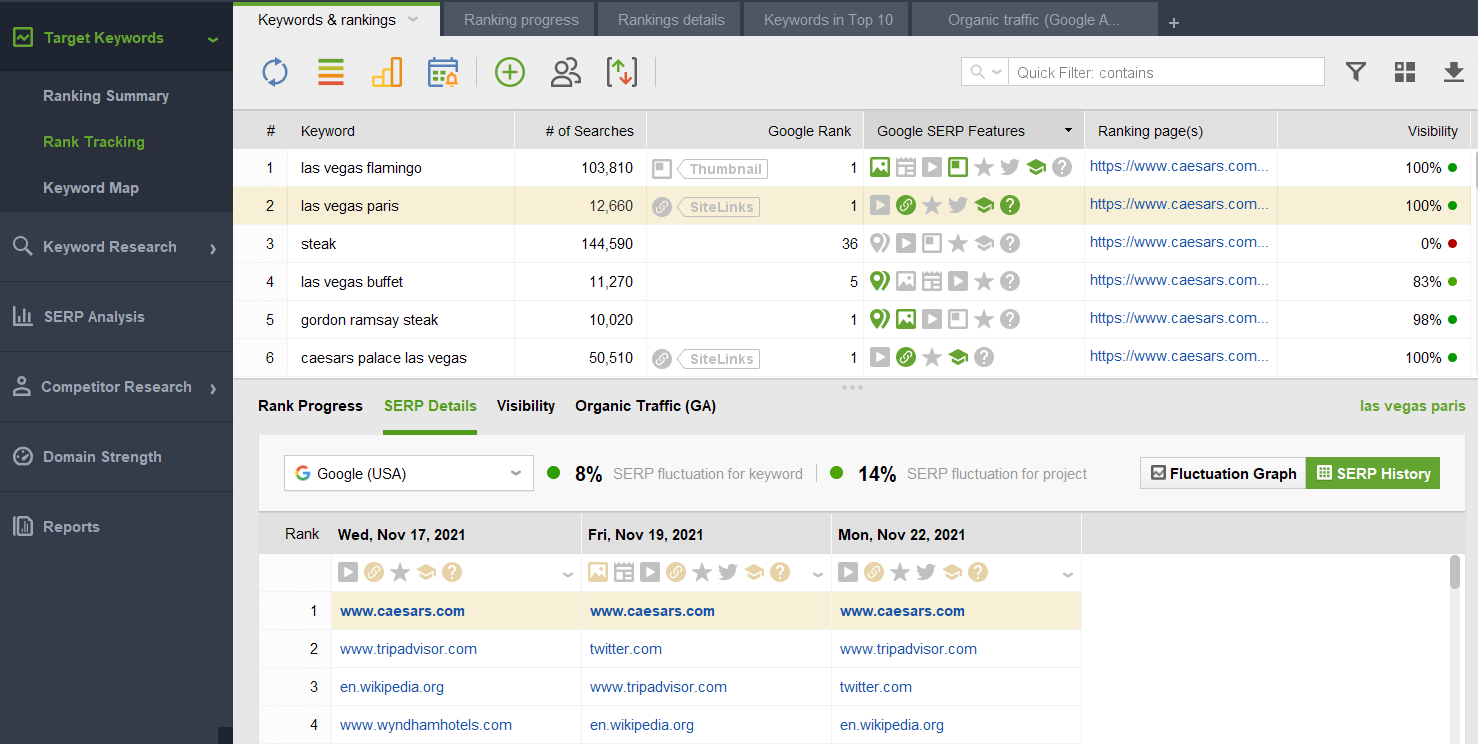Click the Keyword Research magnifier sidebar icon
The width and height of the screenshot is (1478, 744).
tap(22, 246)
